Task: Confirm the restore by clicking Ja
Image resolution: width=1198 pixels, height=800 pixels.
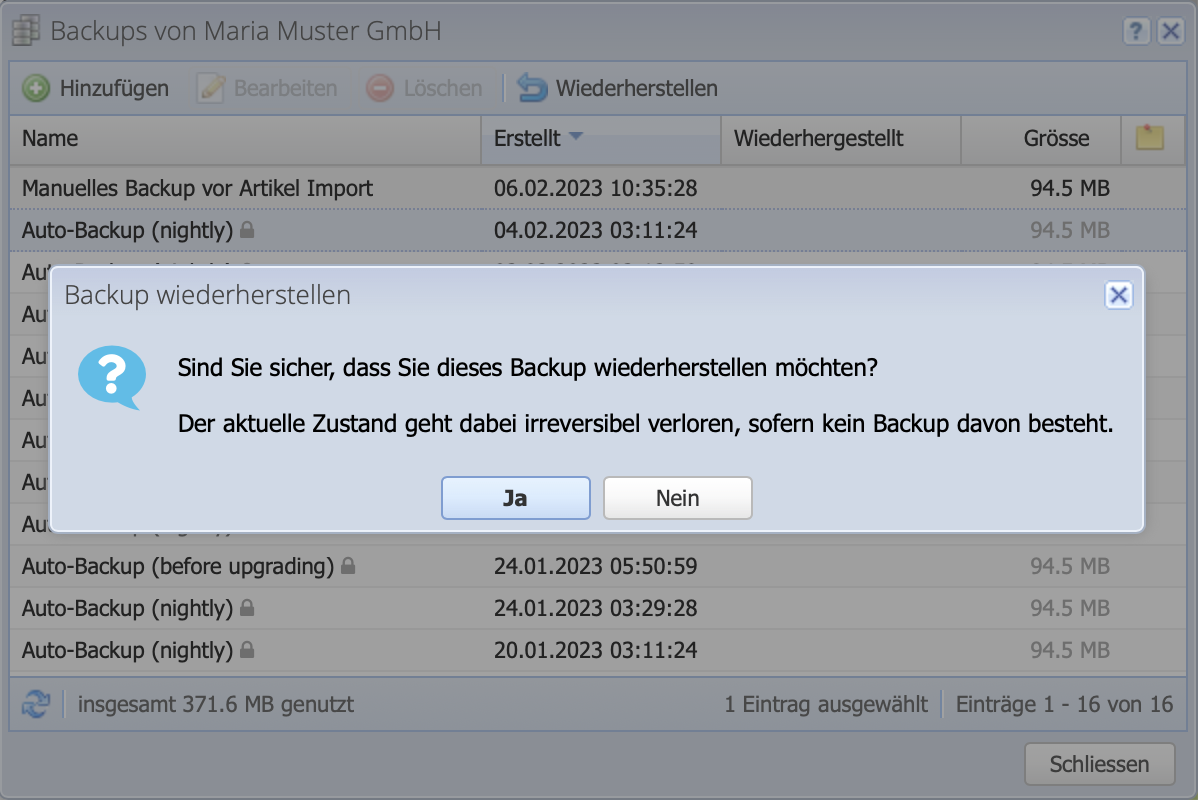Action: click(515, 497)
